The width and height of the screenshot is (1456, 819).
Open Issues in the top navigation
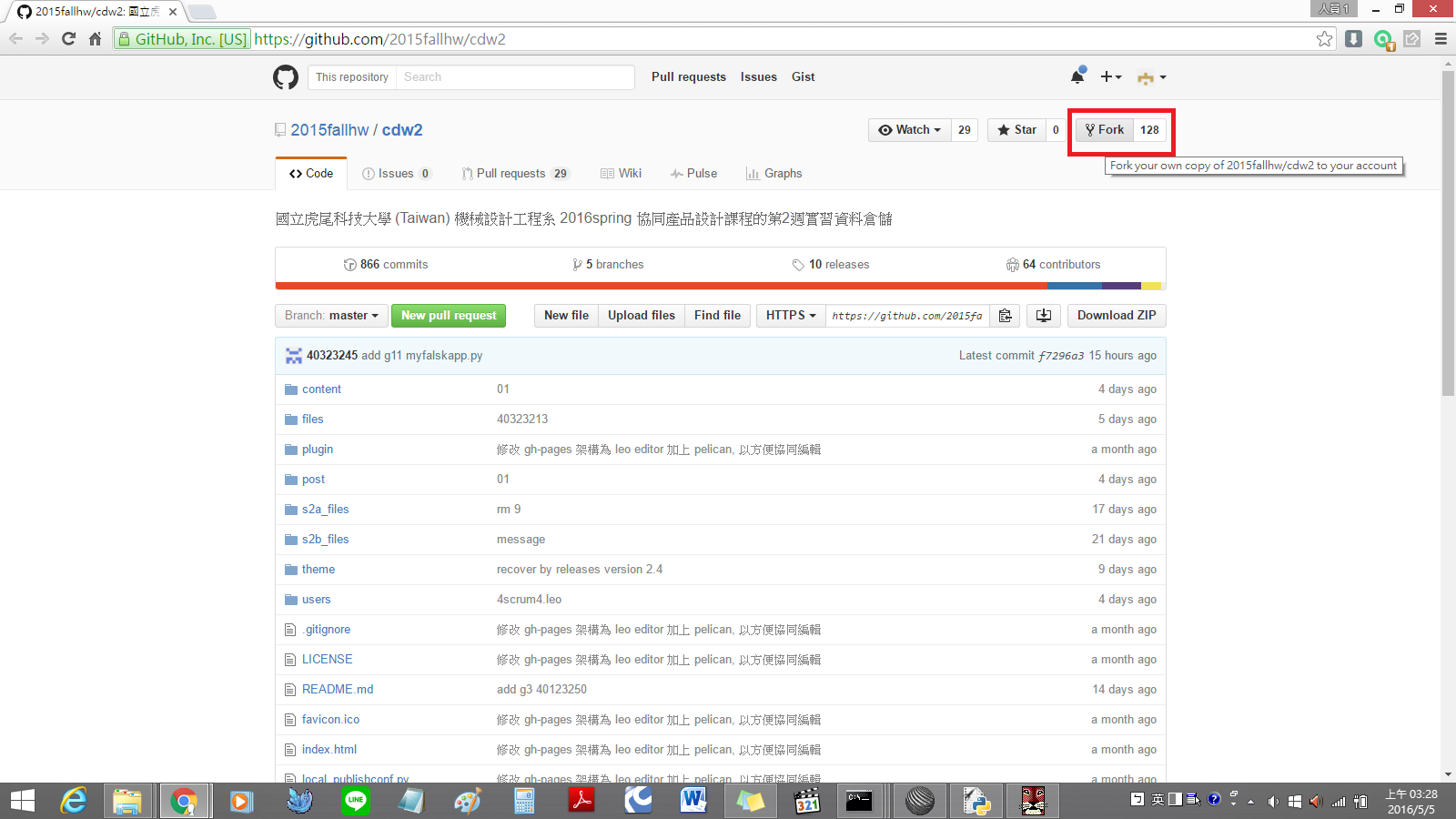(759, 77)
